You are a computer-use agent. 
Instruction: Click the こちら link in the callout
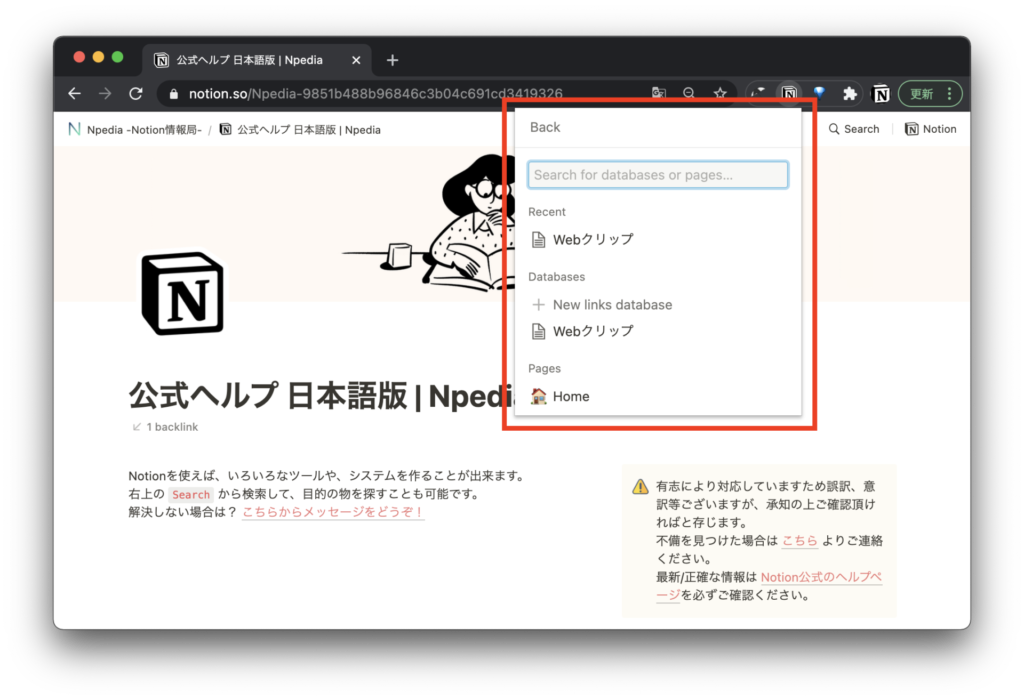[799, 541]
